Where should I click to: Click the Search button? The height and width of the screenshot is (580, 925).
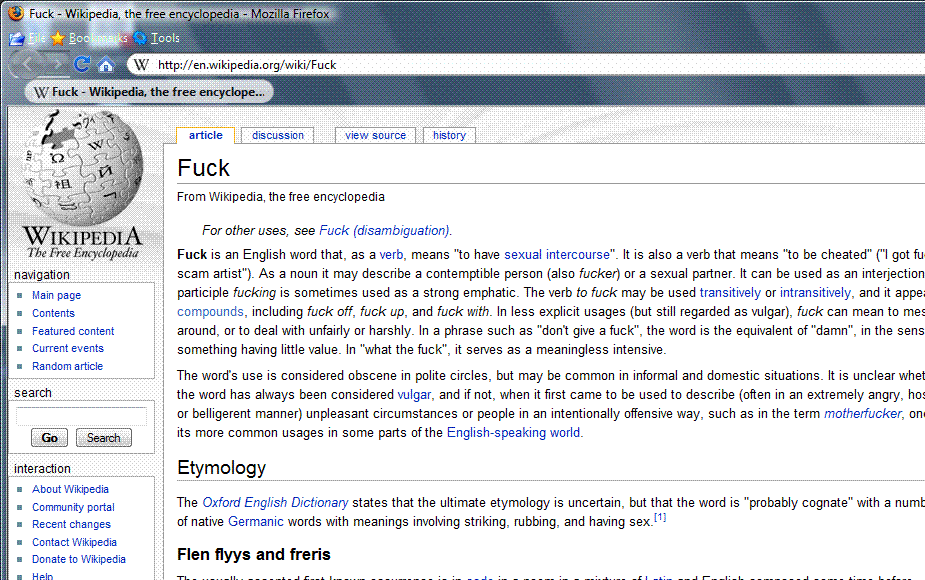tap(104, 438)
